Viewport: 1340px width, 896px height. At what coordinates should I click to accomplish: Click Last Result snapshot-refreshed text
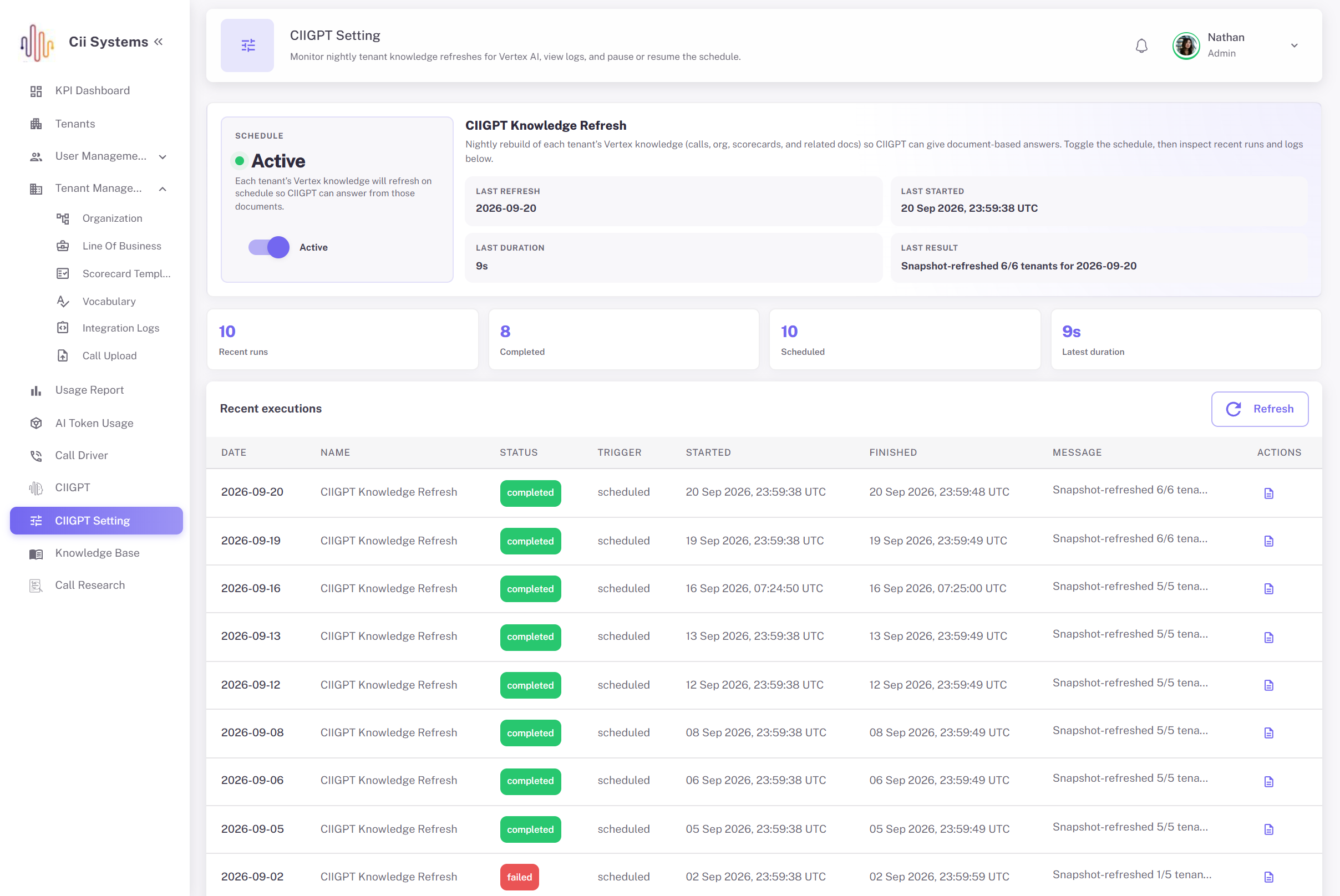coord(1018,266)
